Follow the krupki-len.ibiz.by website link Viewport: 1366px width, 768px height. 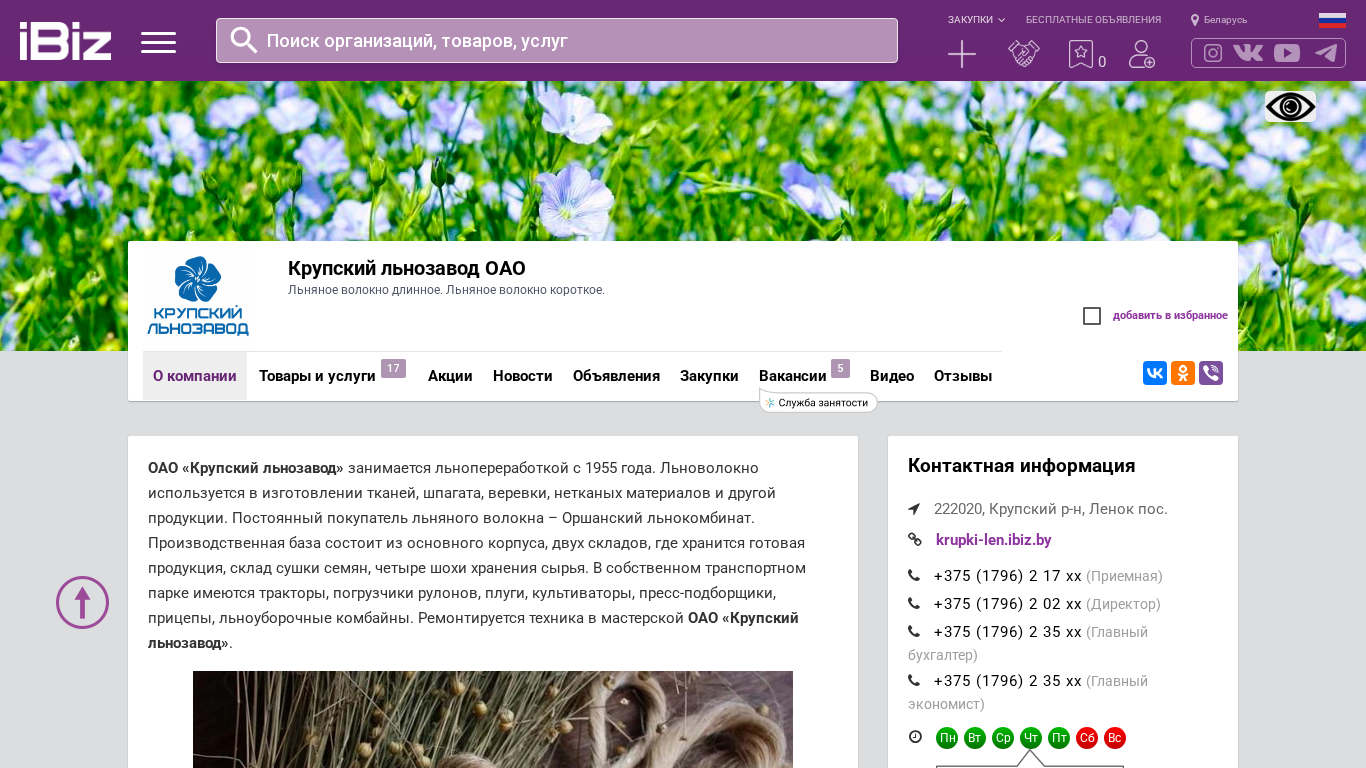point(993,540)
